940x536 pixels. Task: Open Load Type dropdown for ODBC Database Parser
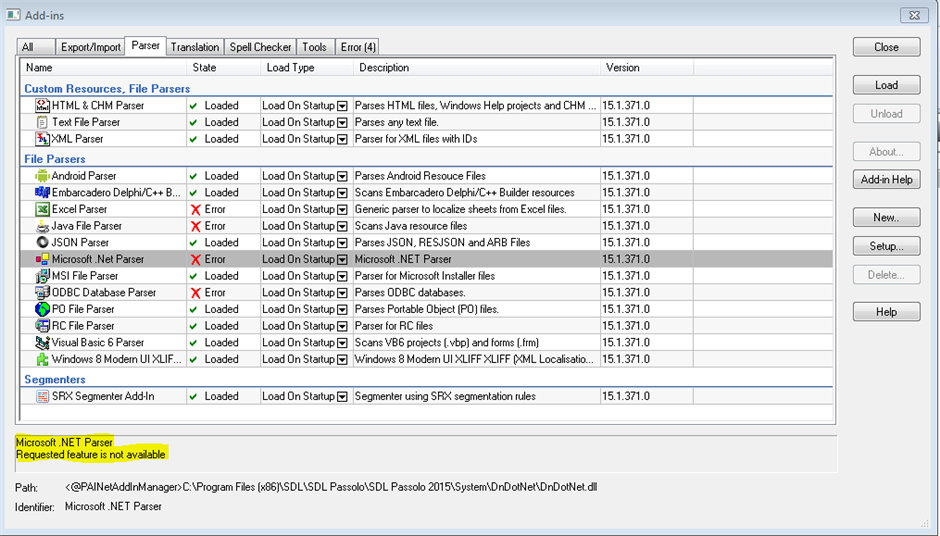click(342, 293)
